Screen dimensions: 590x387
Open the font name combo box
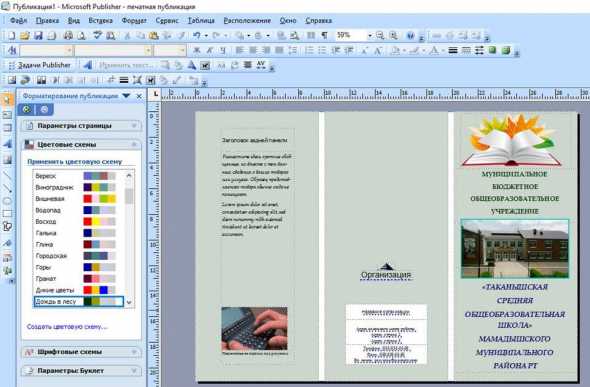(x=113, y=50)
